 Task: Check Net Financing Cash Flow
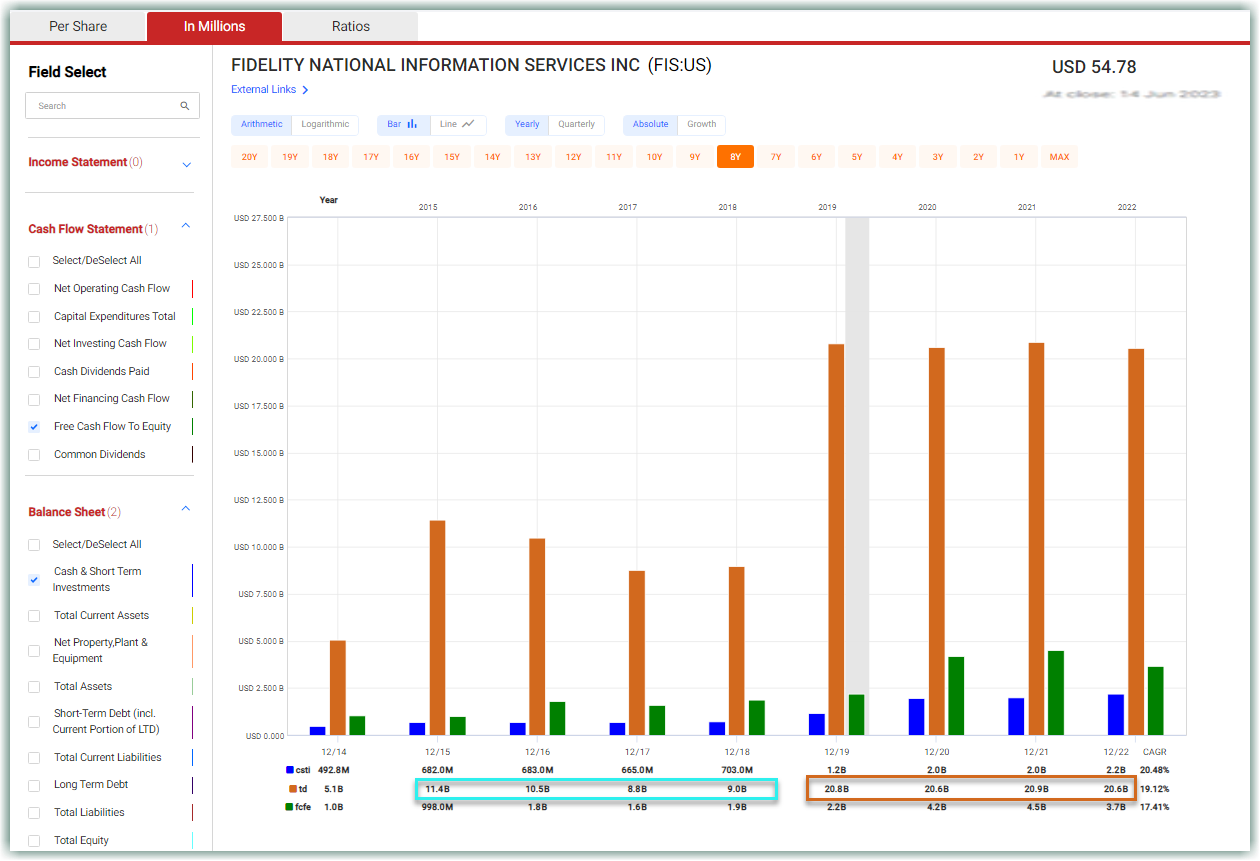[x=34, y=399]
